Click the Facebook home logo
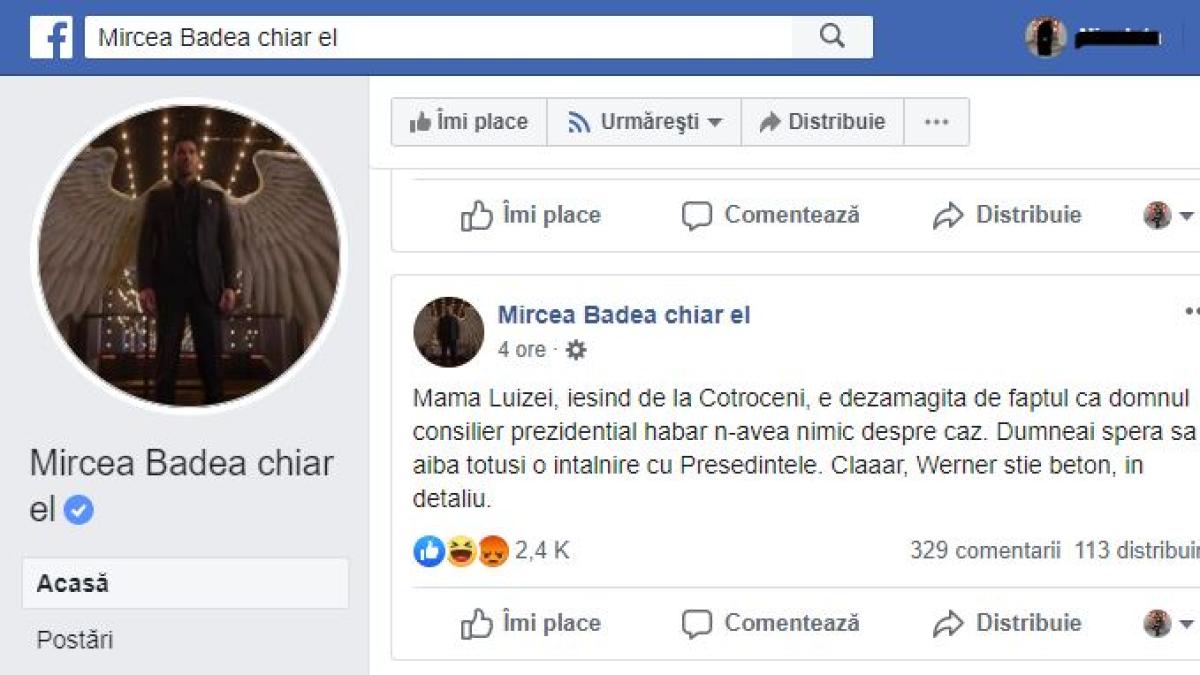The height and width of the screenshot is (675, 1200). pyautogui.click(x=53, y=37)
